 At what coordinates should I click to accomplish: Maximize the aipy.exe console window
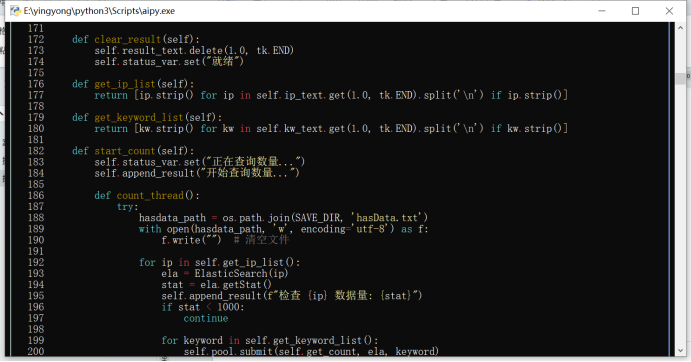coord(635,11)
